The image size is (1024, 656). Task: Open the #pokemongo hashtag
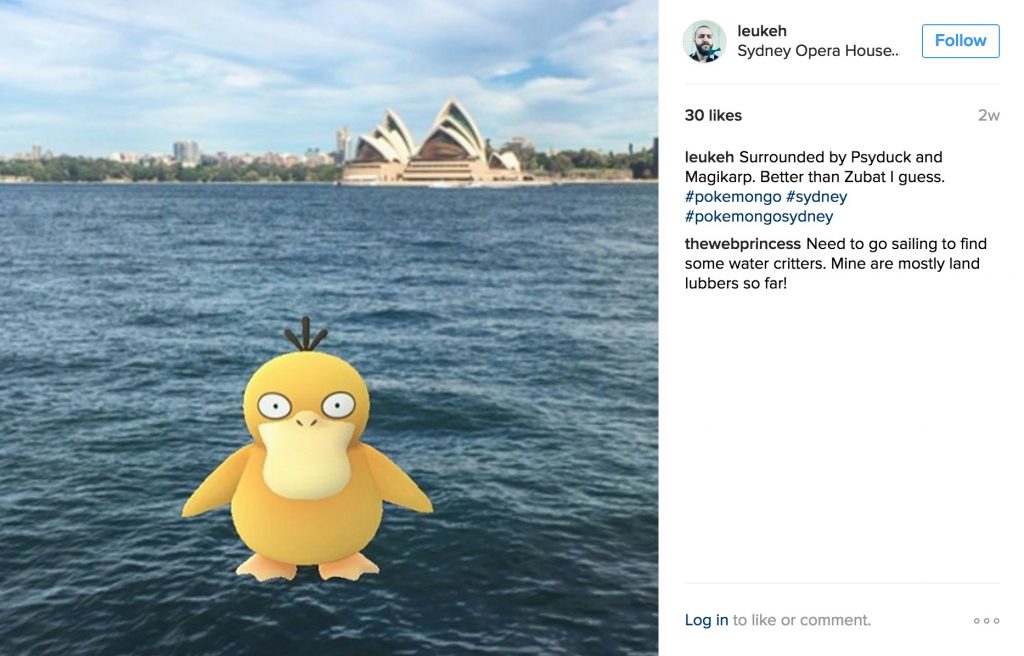[x=733, y=197]
